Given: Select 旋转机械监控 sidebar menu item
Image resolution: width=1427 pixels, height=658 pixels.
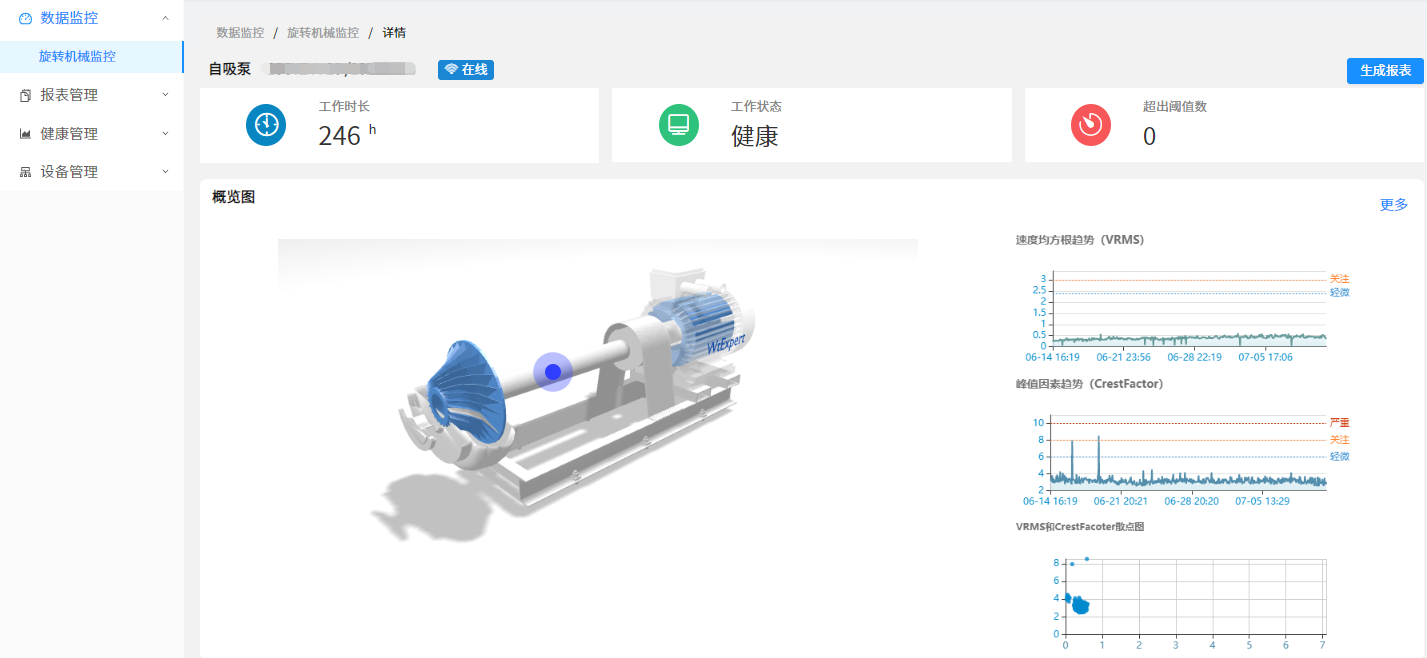Looking at the screenshot, I should [x=77, y=57].
